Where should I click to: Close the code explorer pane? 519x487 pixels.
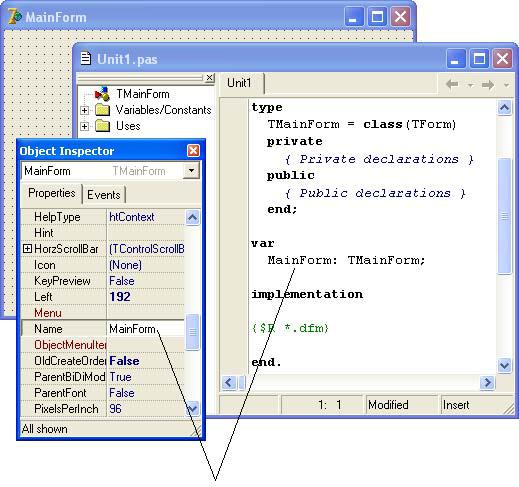[x=209, y=78]
